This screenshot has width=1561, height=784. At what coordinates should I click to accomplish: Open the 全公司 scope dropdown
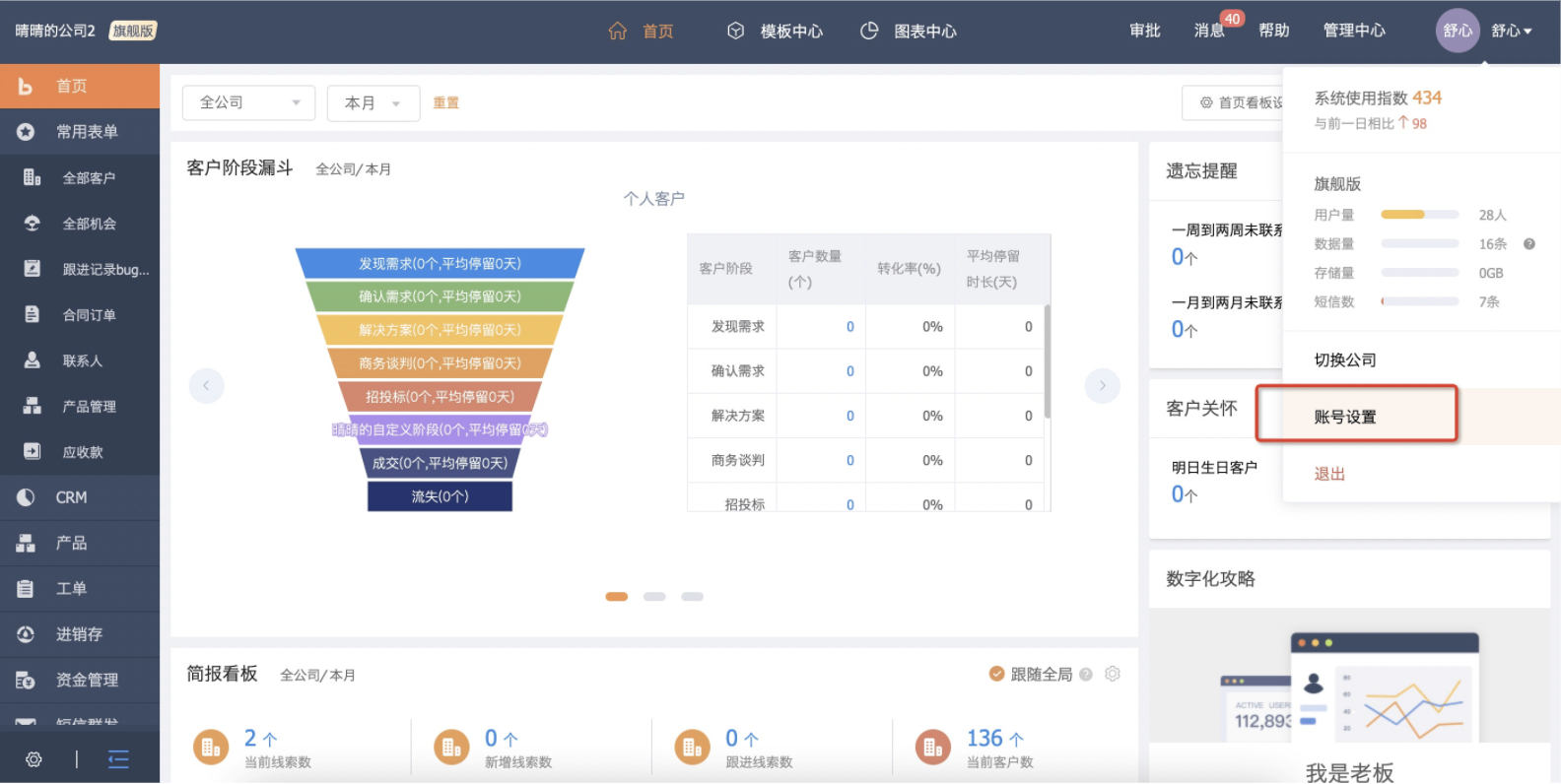click(x=248, y=102)
